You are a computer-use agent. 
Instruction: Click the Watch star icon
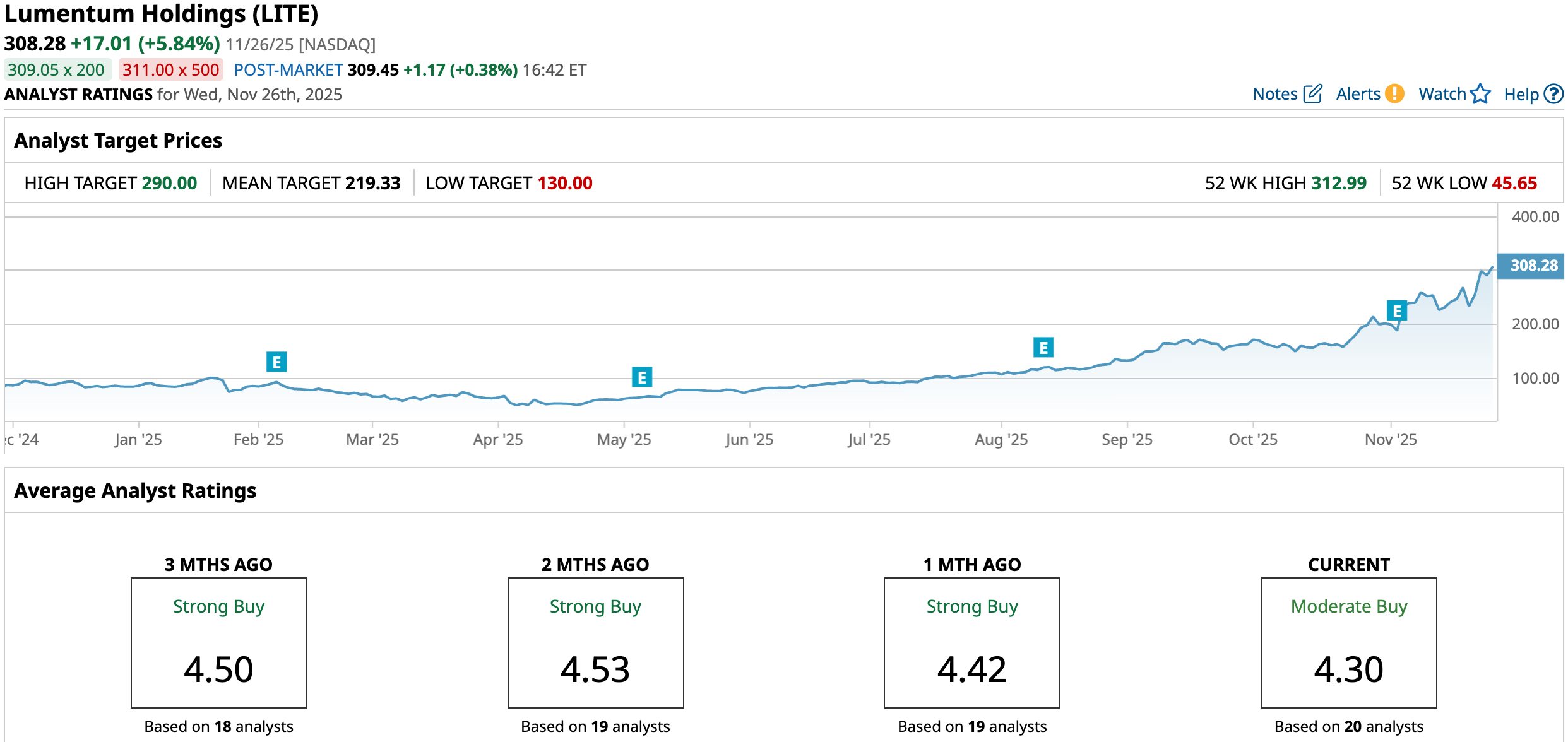point(1480,94)
